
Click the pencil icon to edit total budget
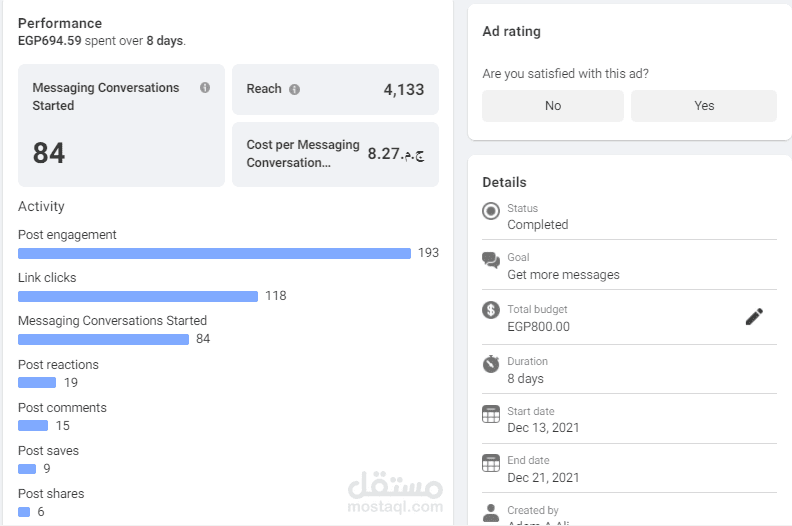pyautogui.click(x=754, y=317)
